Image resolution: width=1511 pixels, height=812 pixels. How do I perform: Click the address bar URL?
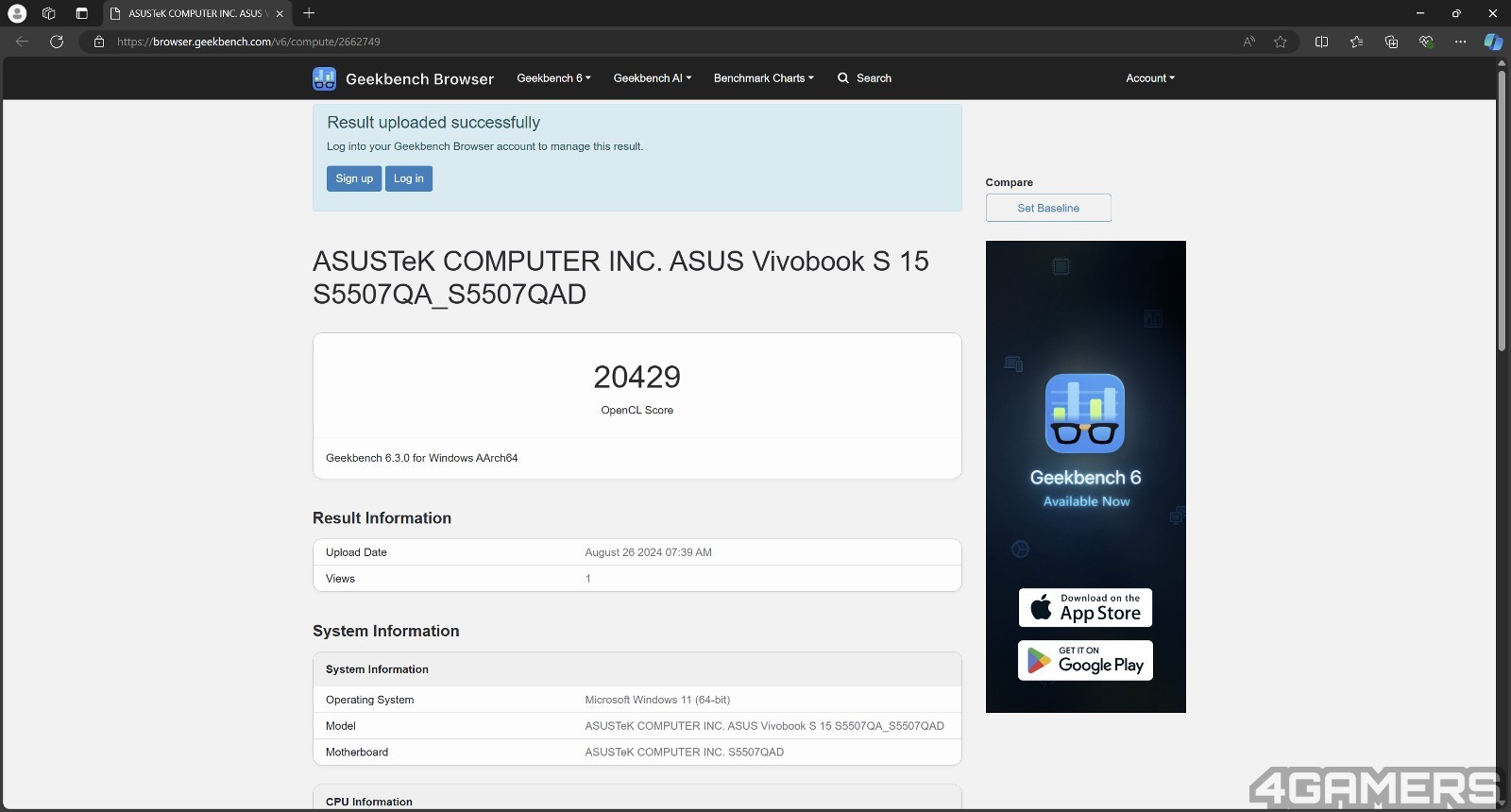248,42
